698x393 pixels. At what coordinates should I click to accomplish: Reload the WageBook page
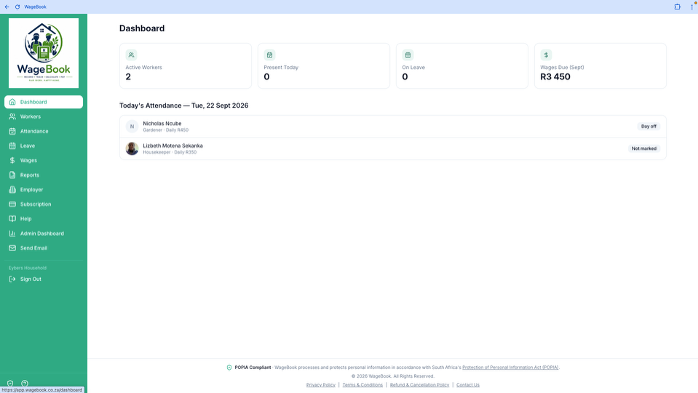click(x=17, y=7)
